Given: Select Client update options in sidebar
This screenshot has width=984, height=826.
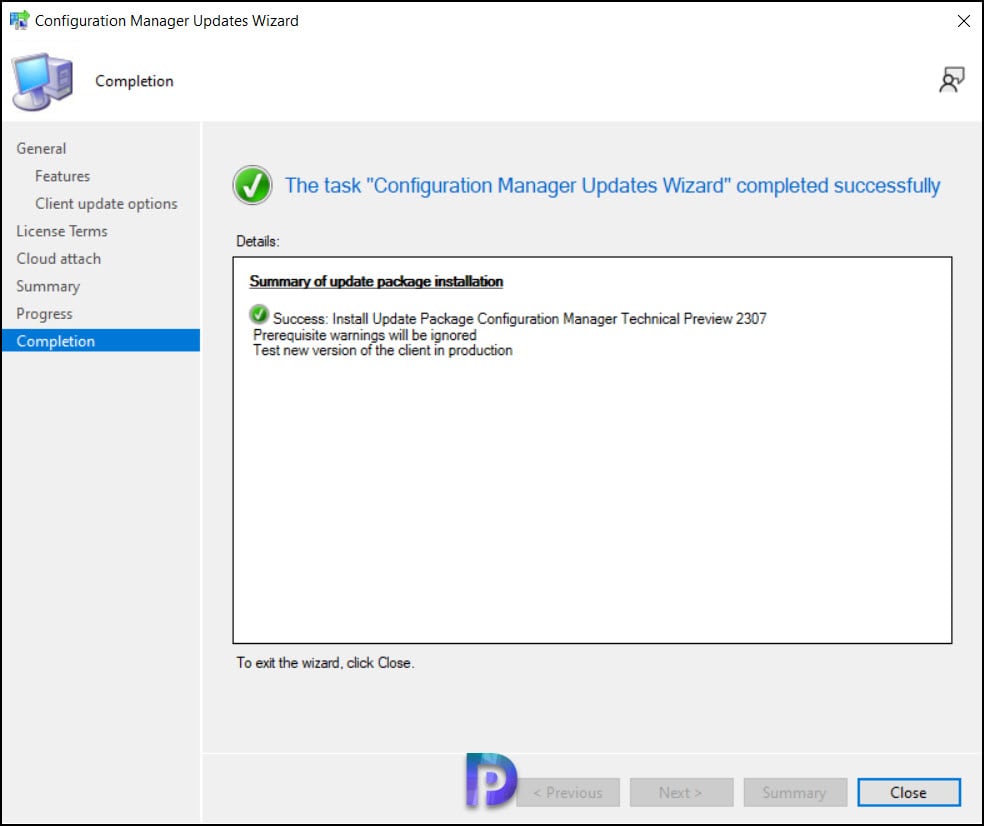Looking at the screenshot, I should click(x=106, y=204).
